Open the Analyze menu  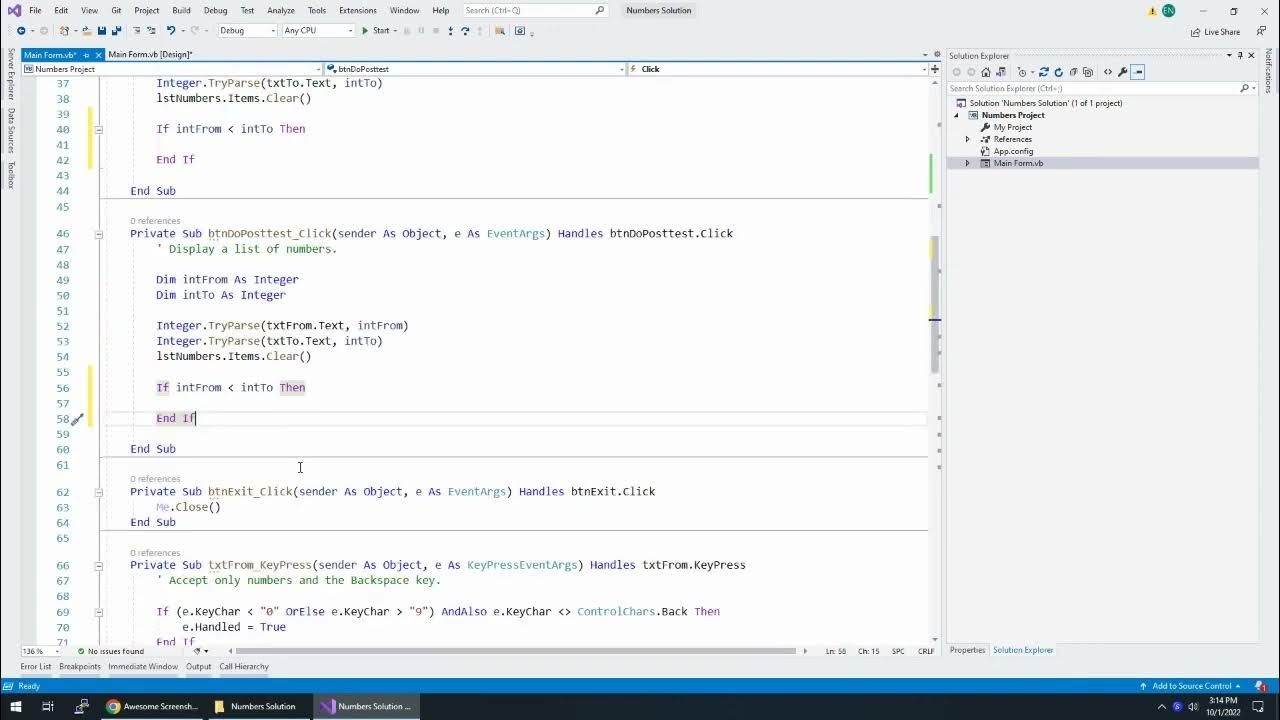(281, 10)
